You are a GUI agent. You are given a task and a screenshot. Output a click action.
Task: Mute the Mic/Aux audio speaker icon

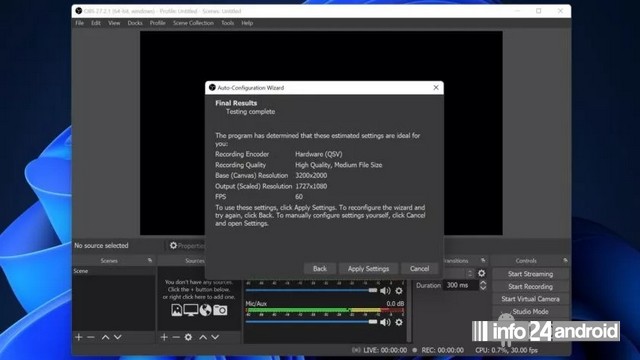pos(385,322)
